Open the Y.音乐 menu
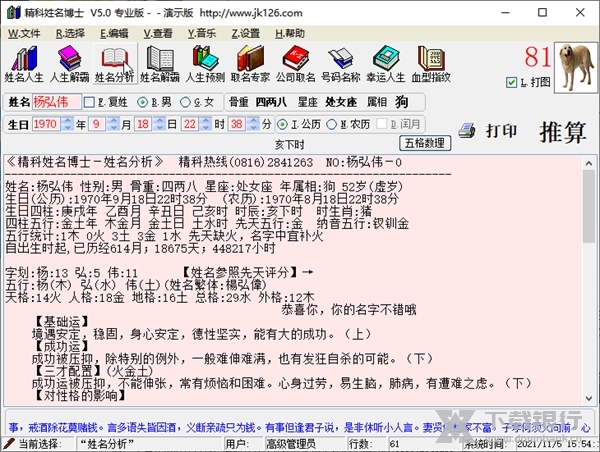The image size is (600, 452). click(x=202, y=34)
